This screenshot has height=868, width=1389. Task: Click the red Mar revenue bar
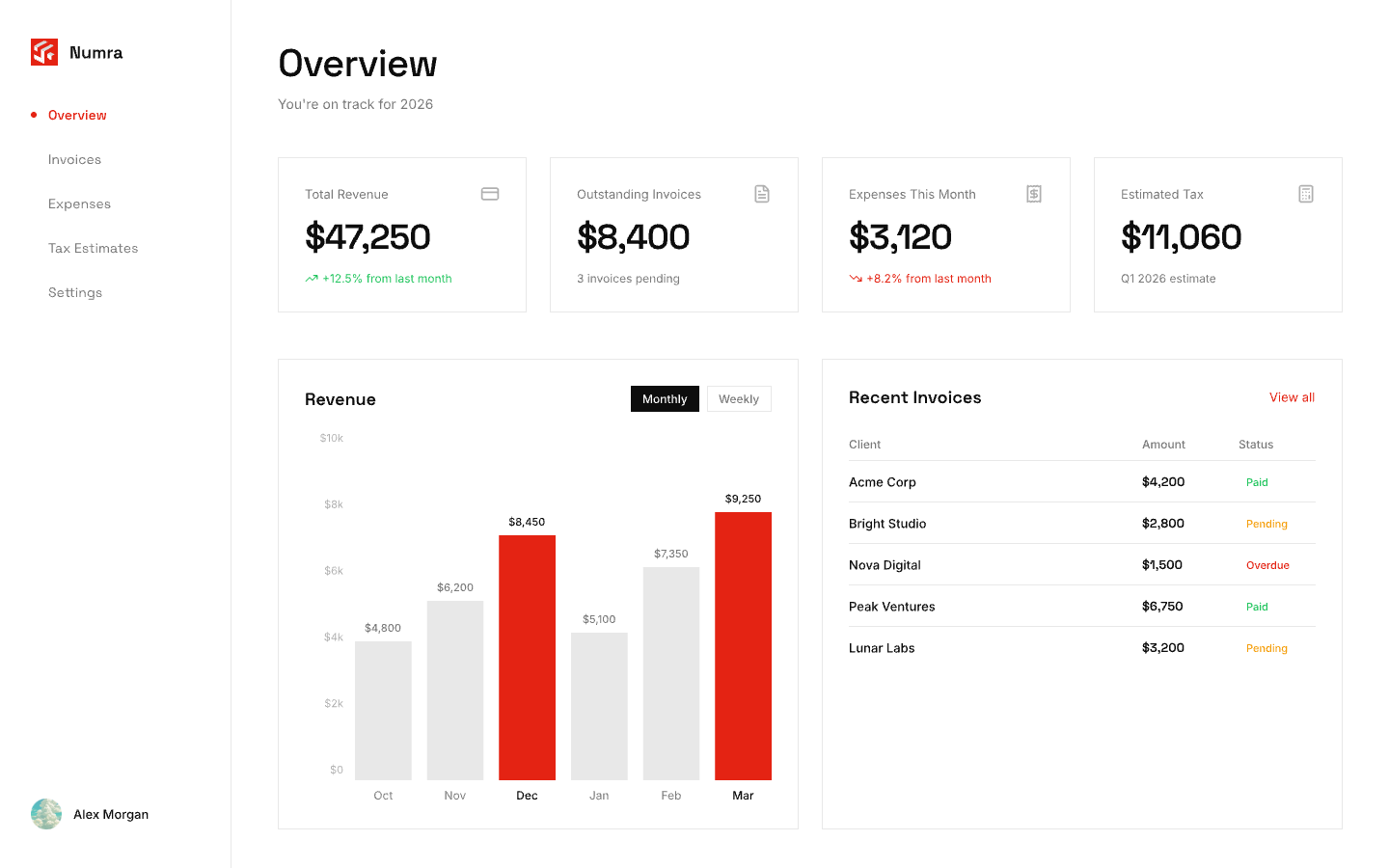pyautogui.click(x=743, y=646)
